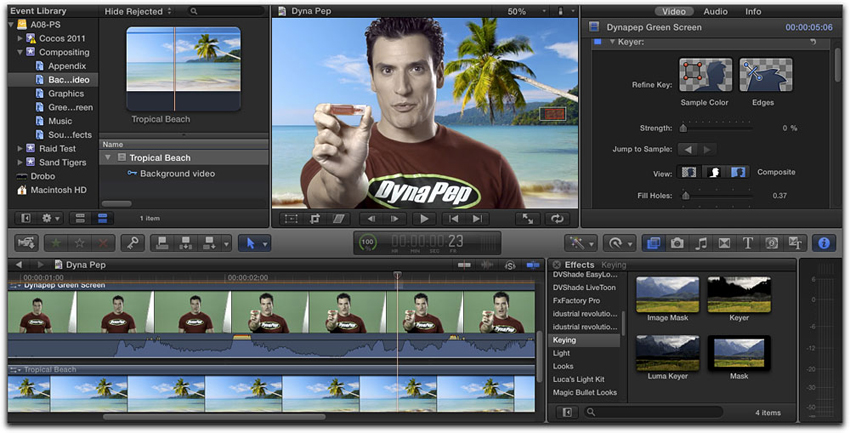
Task: Select the Sample Color refine key tool
Action: point(705,75)
